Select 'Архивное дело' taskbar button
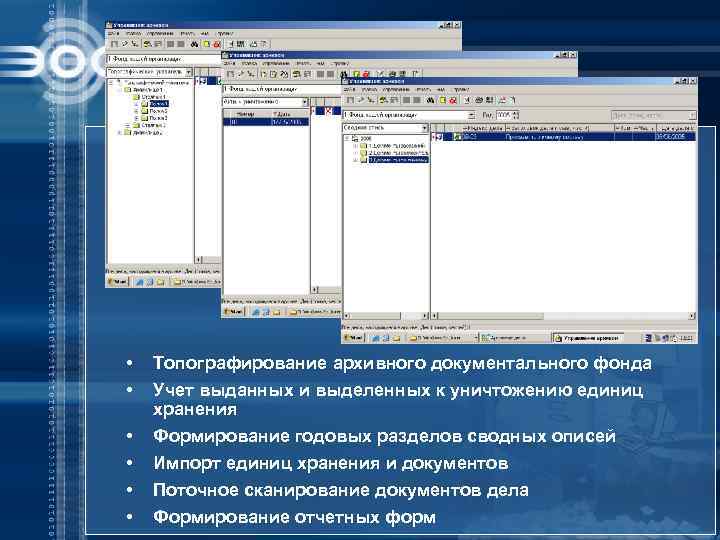Screen dimensions: 720x540 point(513,338)
